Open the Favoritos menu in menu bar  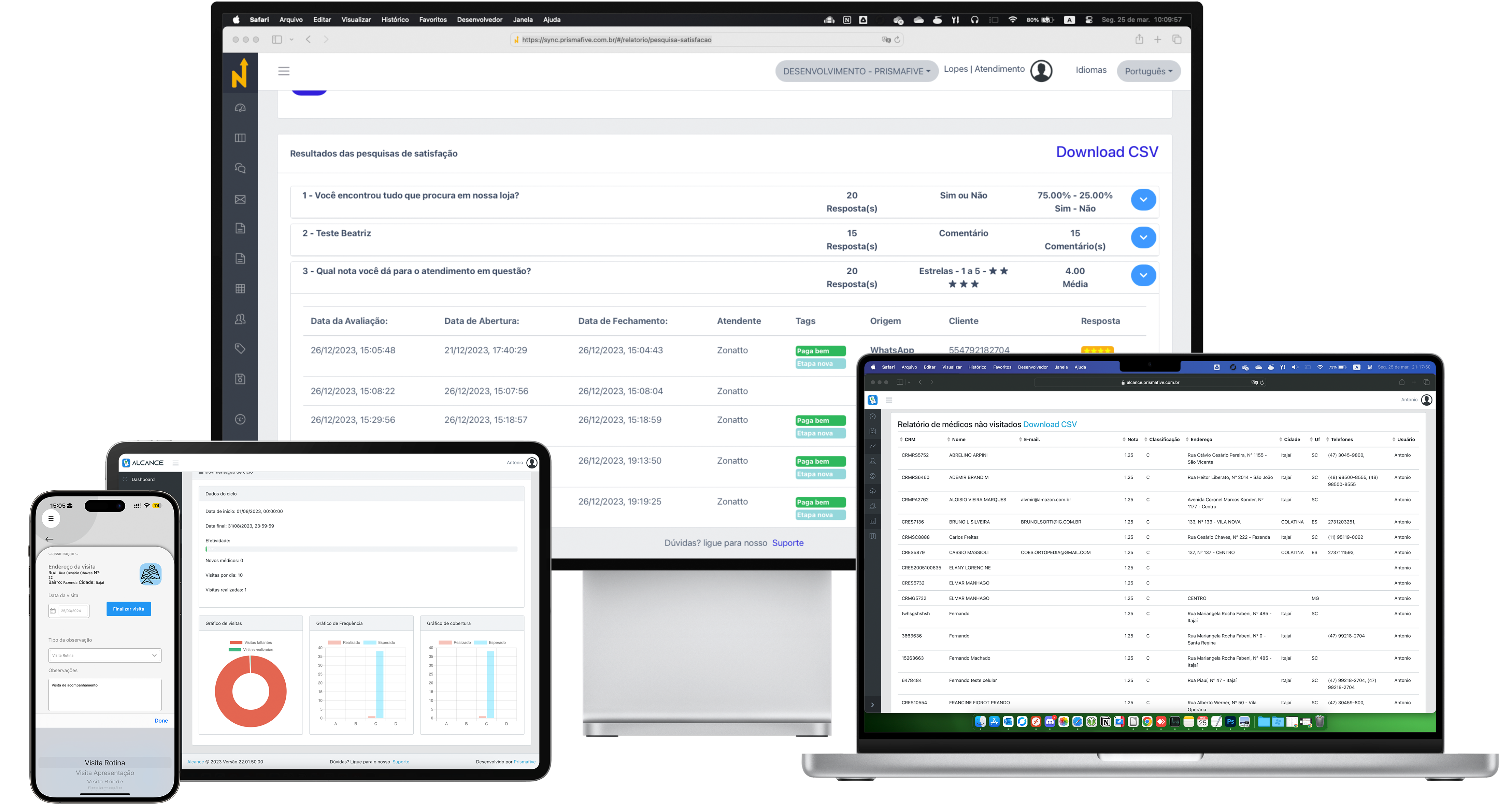pyautogui.click(x=432, y=19)
